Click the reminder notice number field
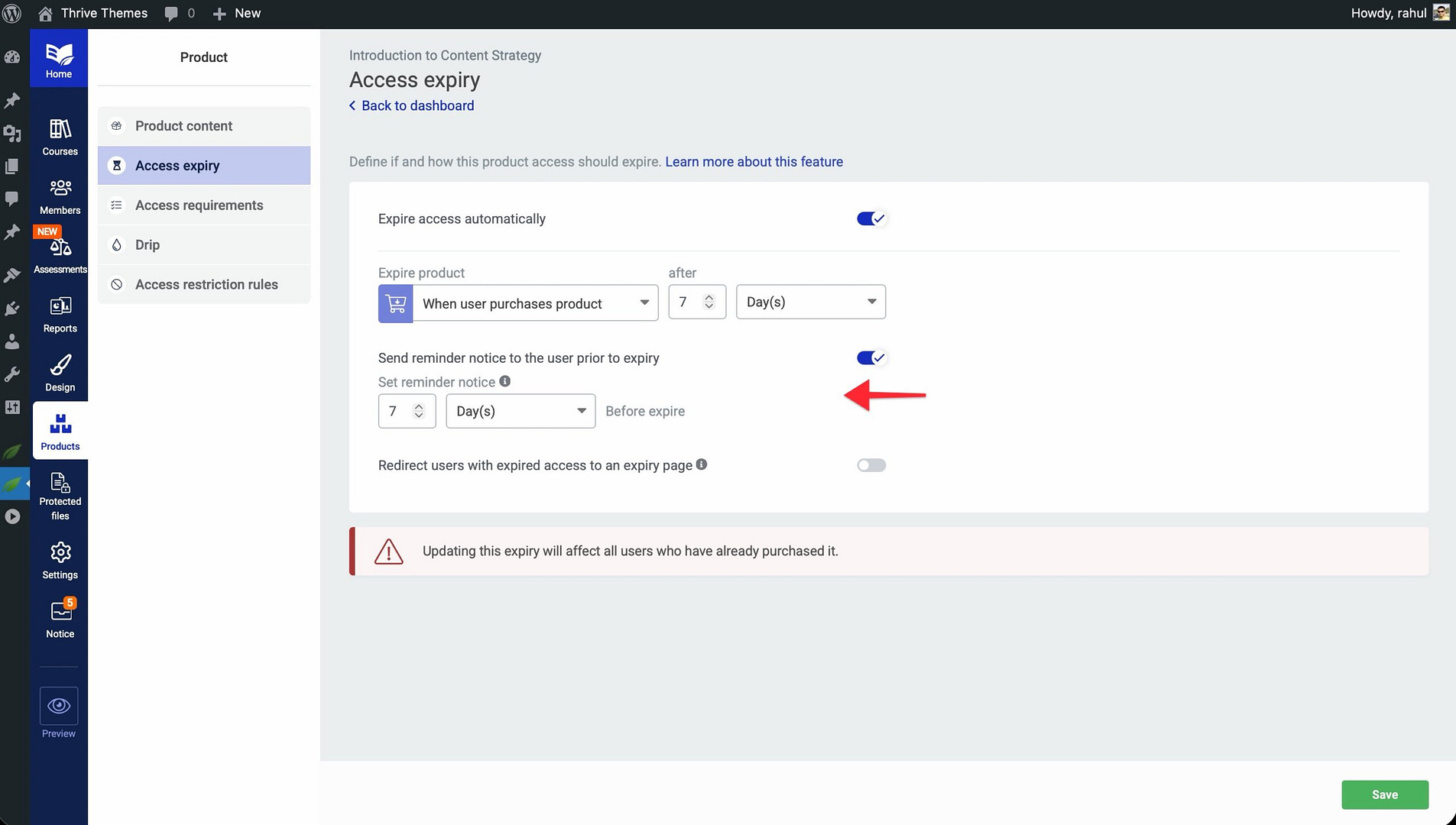Viewport: 1456px width, 825px height. tap(397, 412)
